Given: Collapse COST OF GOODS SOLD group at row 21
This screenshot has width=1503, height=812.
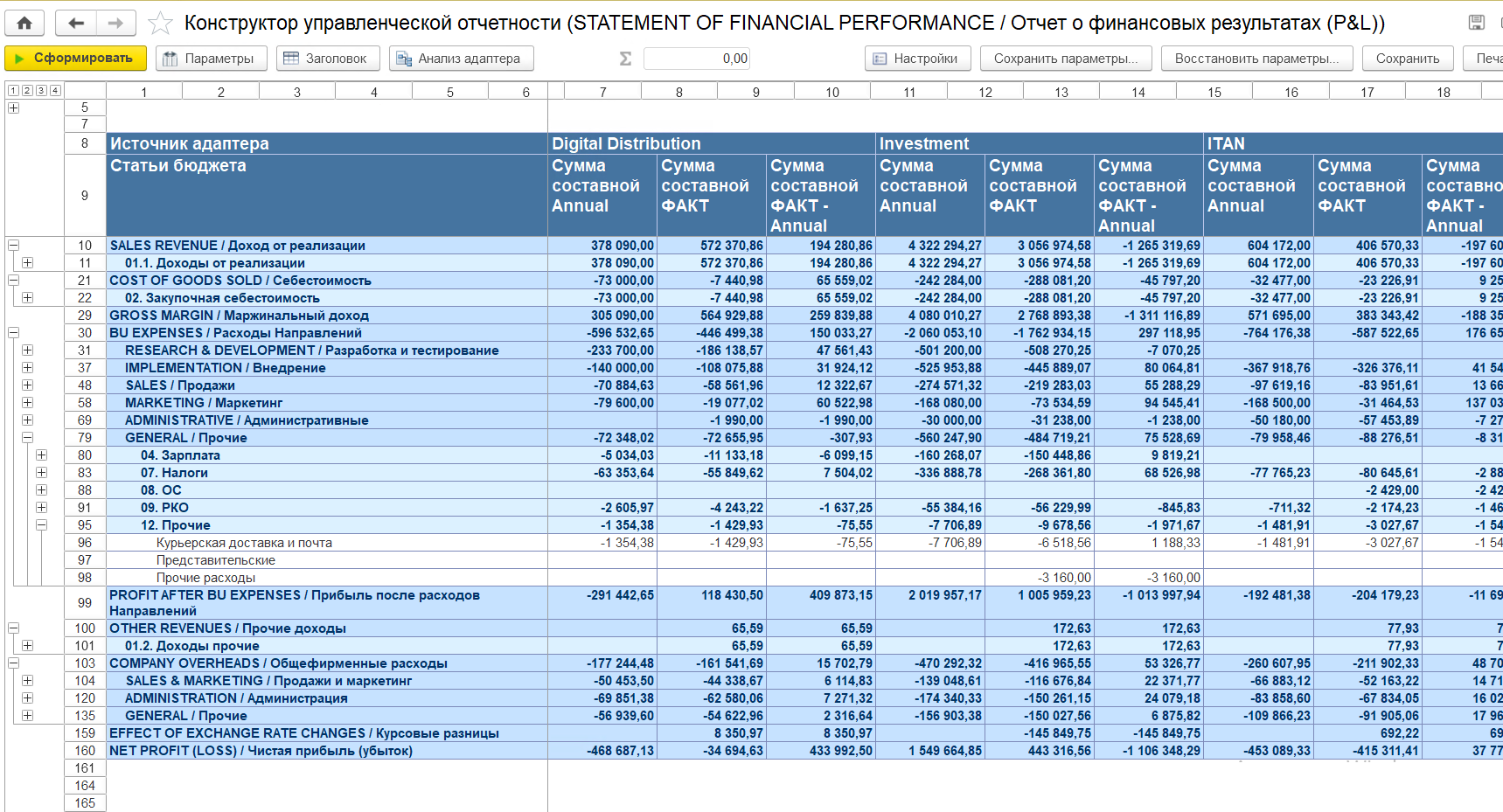Looking at the screenshot, I should click(13, 281).
